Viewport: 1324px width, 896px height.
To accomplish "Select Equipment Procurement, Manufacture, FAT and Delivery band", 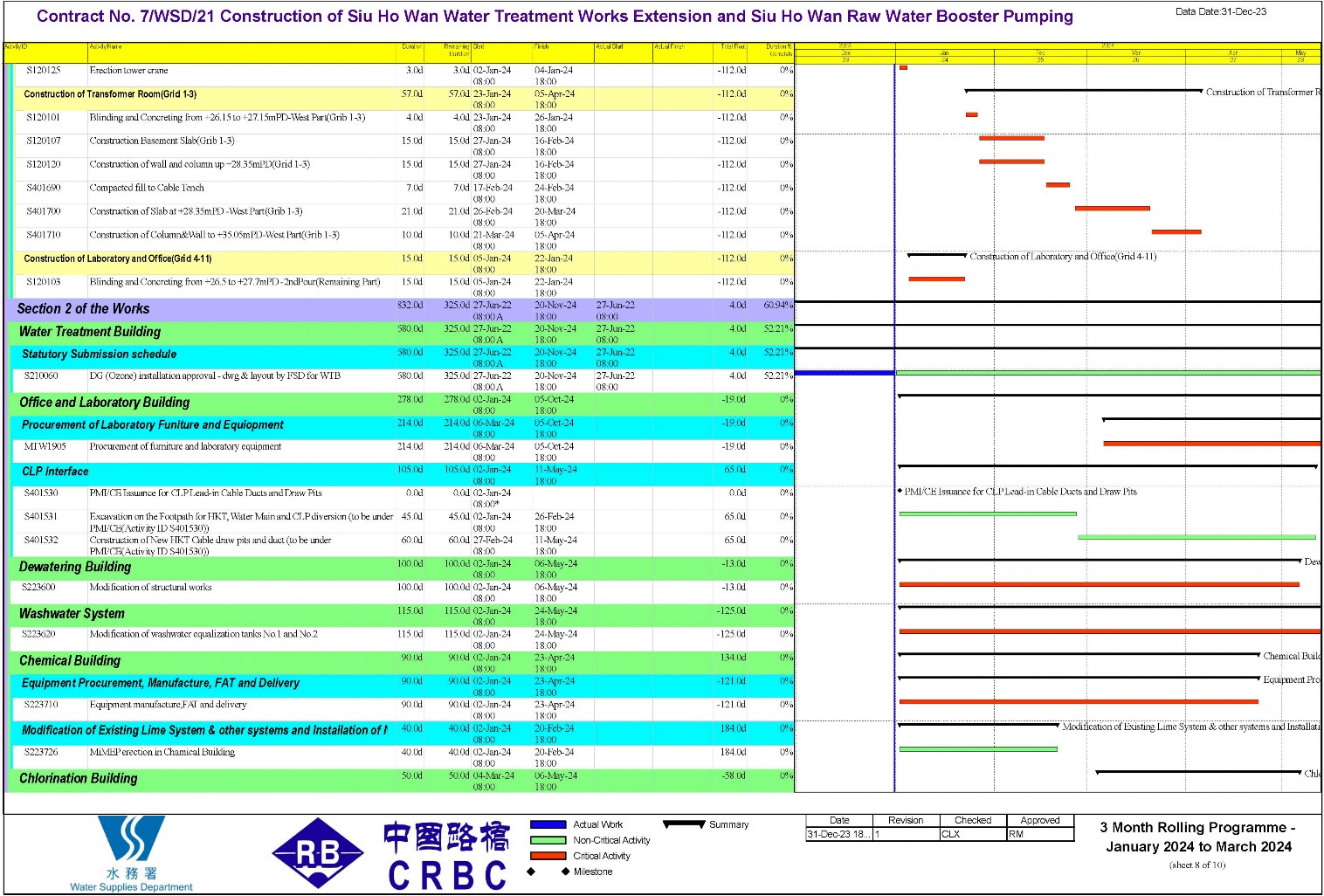I will pos(402,686).
